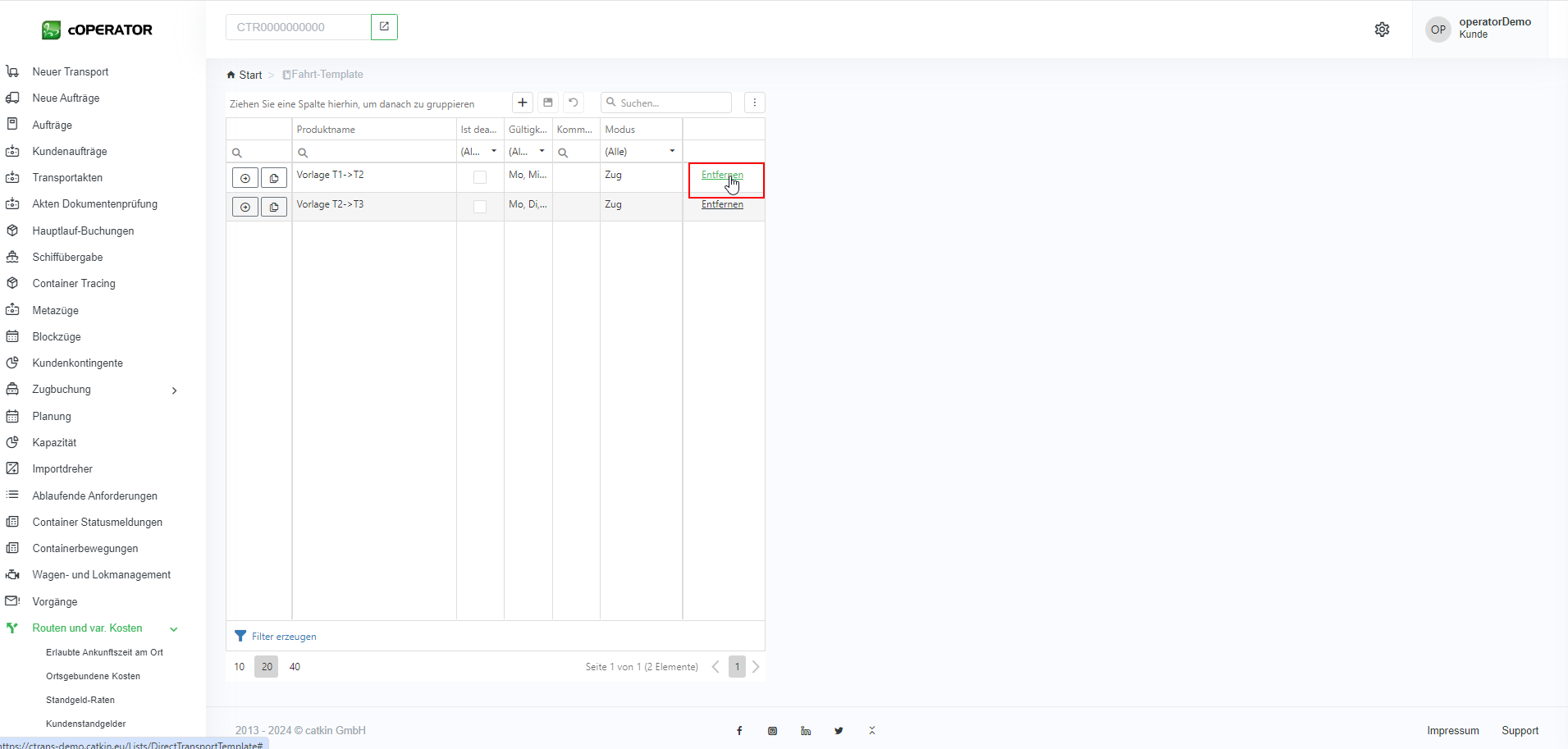The image size is (1568, 749).
Task: Expand the Zugbuchung sidebar submenu
Action: pos(174,390)
